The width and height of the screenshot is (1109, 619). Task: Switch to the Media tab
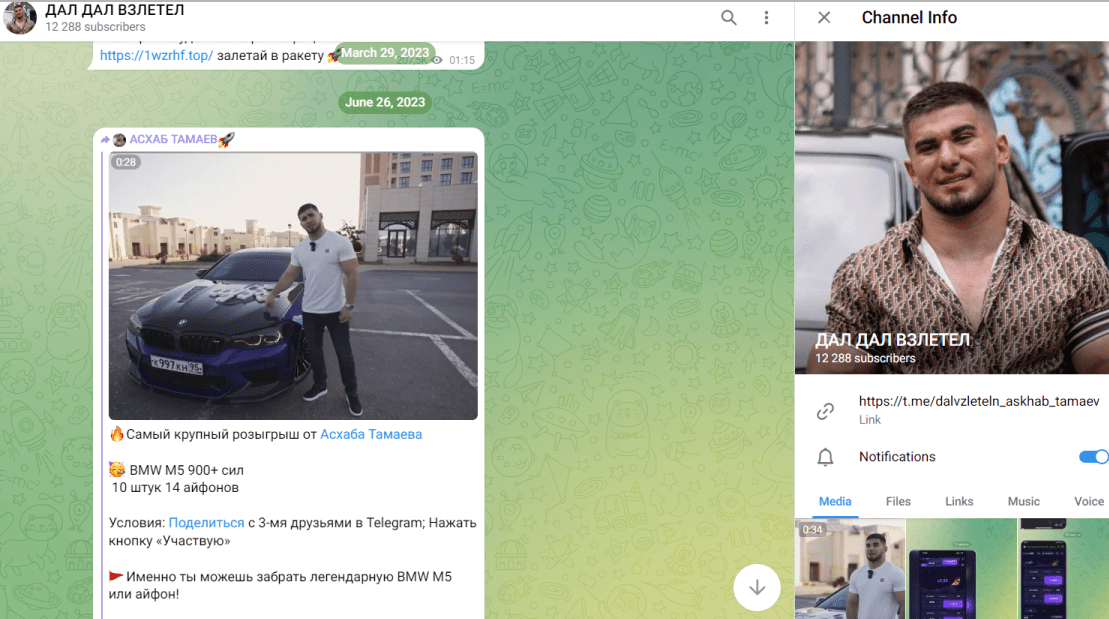point(835,502)
